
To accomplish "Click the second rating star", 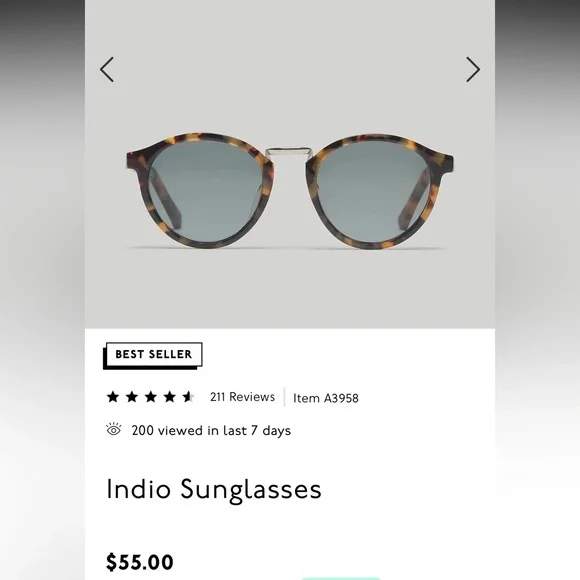I will pos(132,397).
